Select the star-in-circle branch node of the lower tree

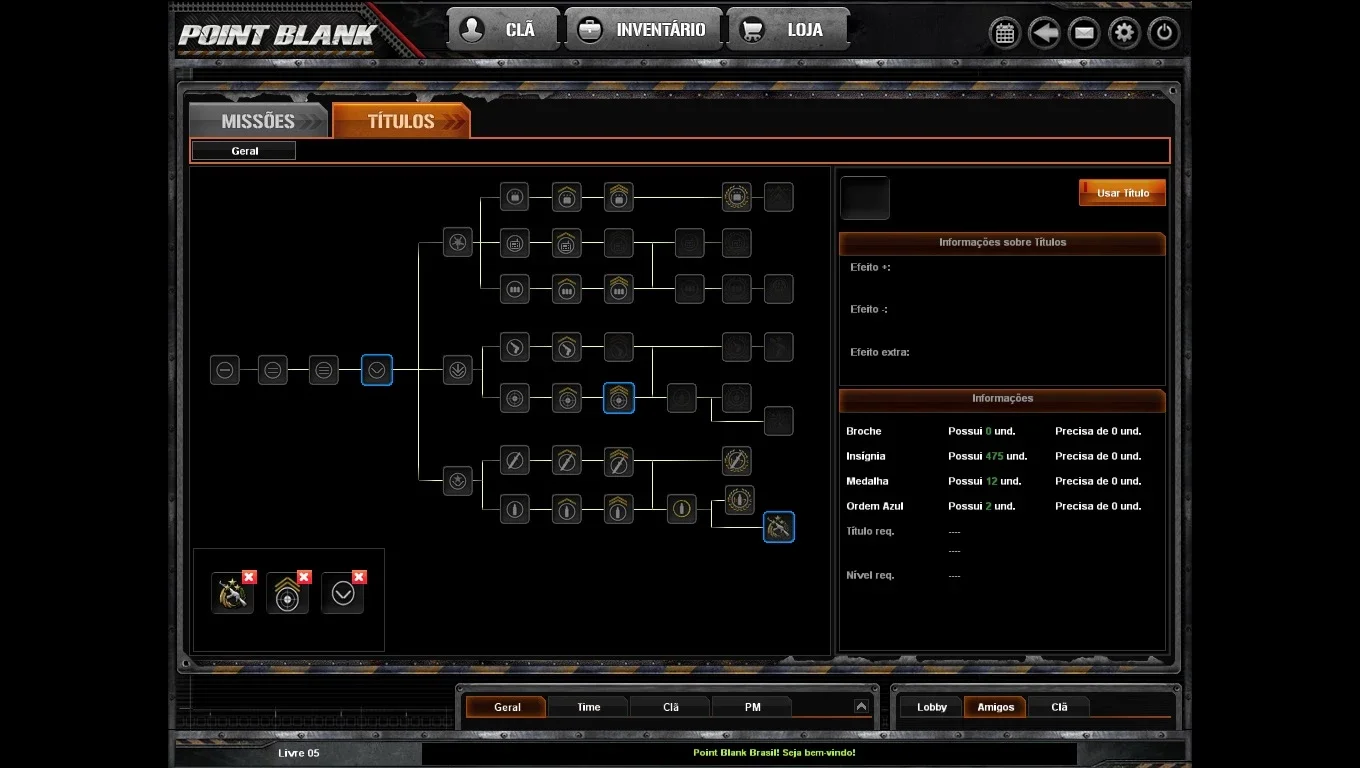click(x=457, y=481)
